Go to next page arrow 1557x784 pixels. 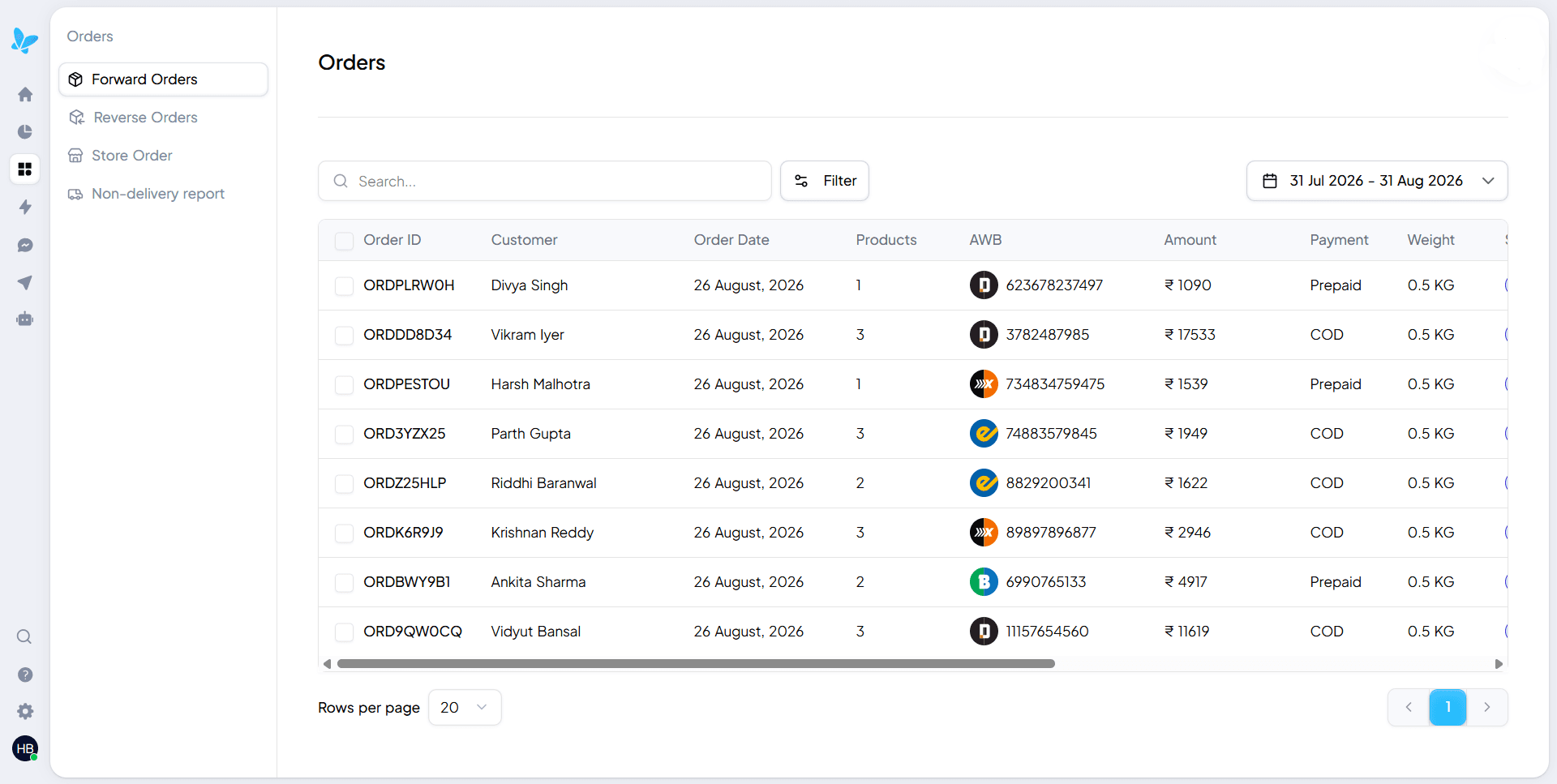pyautogui.click(x=1487, y=708)
